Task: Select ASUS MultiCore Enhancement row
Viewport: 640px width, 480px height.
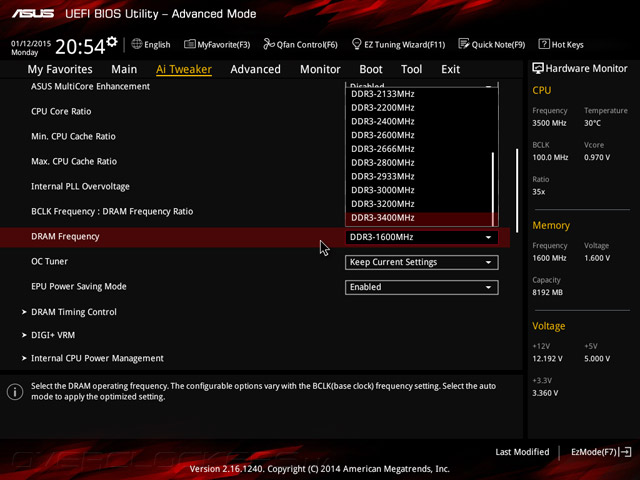Action: (90, 87)
